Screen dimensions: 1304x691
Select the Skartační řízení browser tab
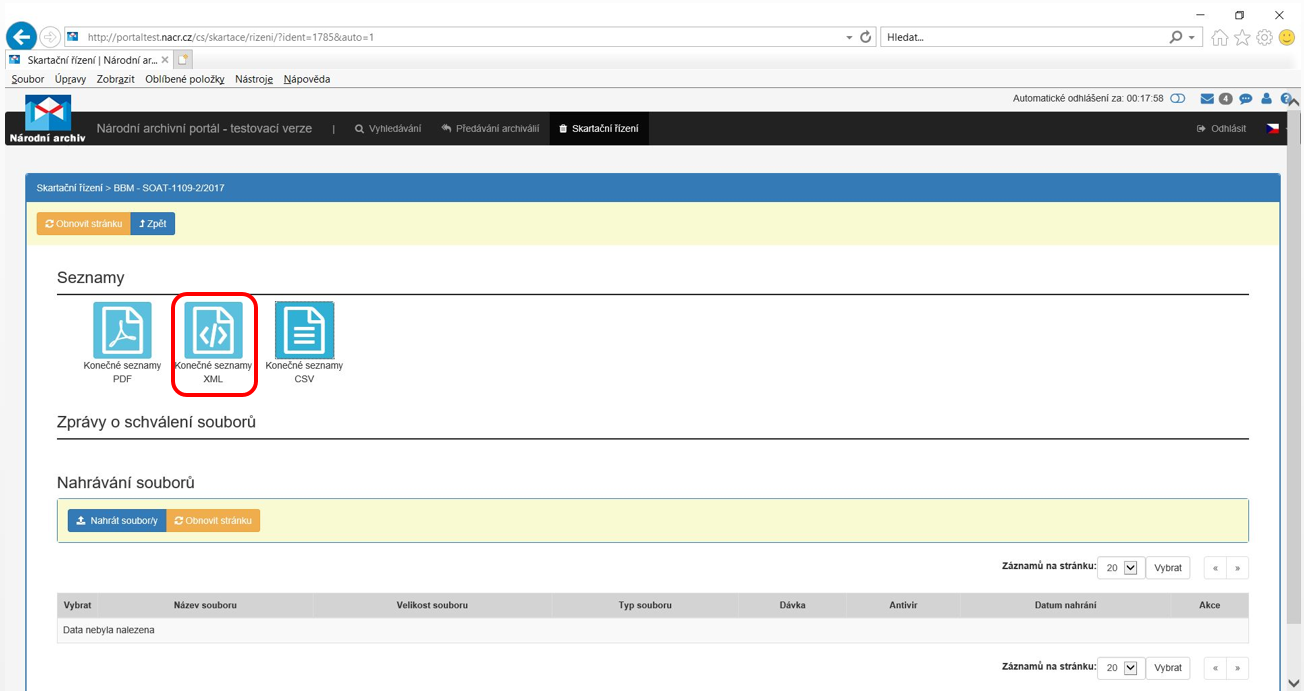(89, 60)
